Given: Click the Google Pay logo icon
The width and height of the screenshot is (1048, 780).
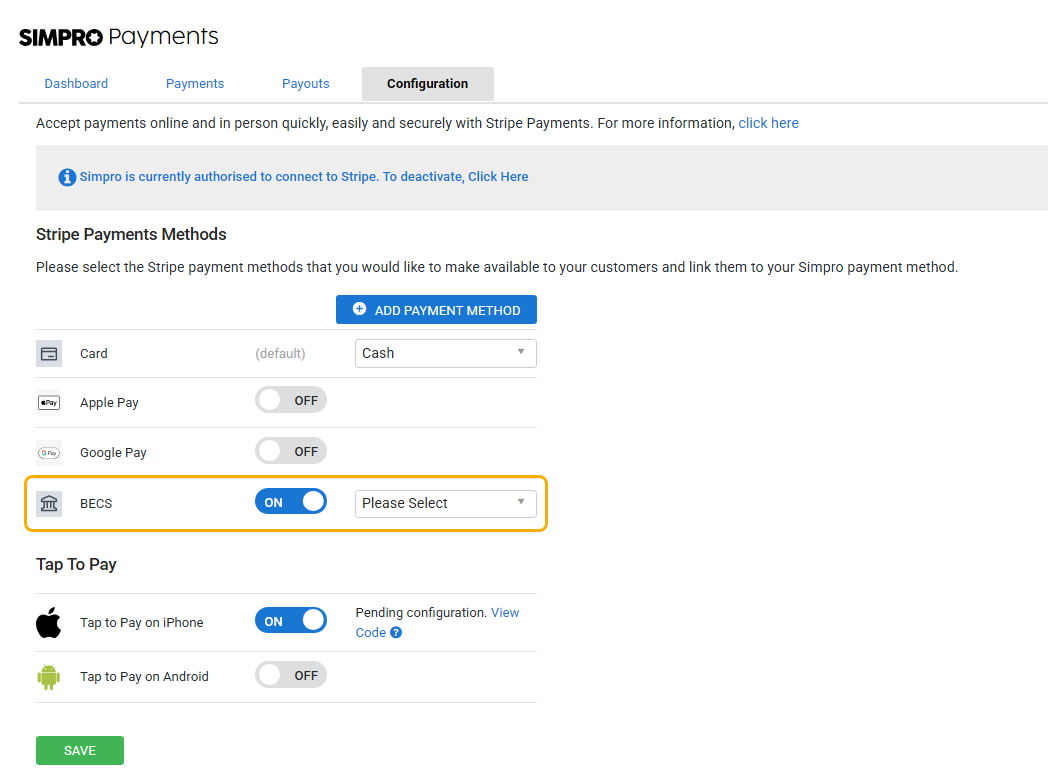Looking at the screenshot, I should coord(49,452).
